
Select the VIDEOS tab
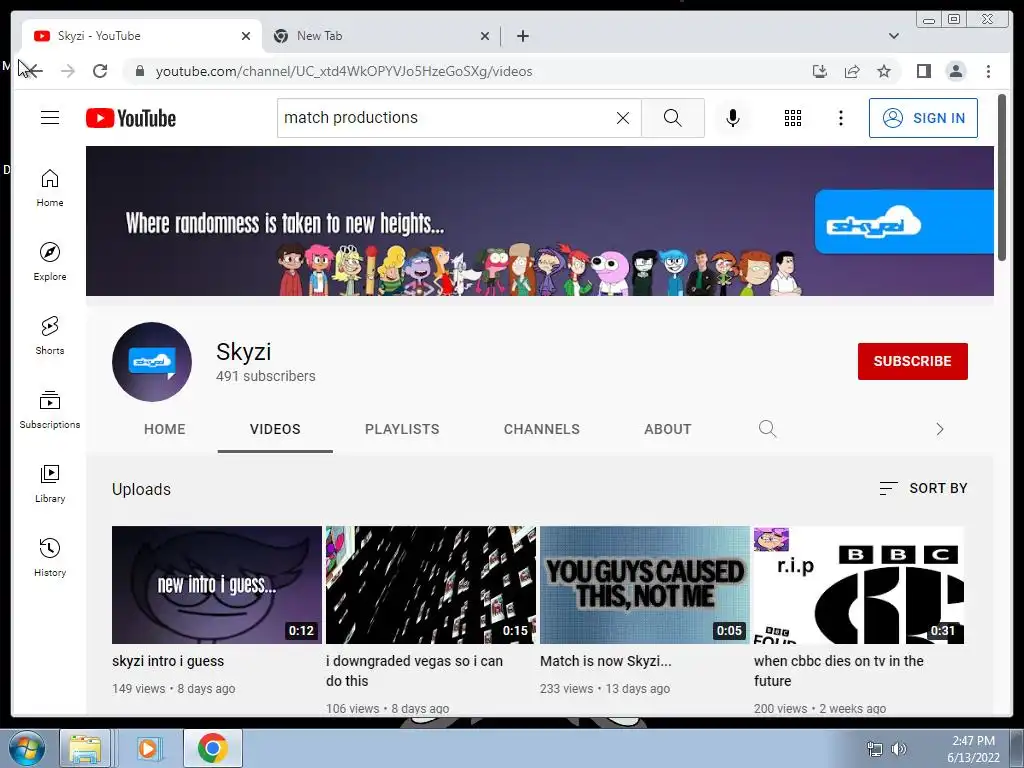click(x=275, y=429)
